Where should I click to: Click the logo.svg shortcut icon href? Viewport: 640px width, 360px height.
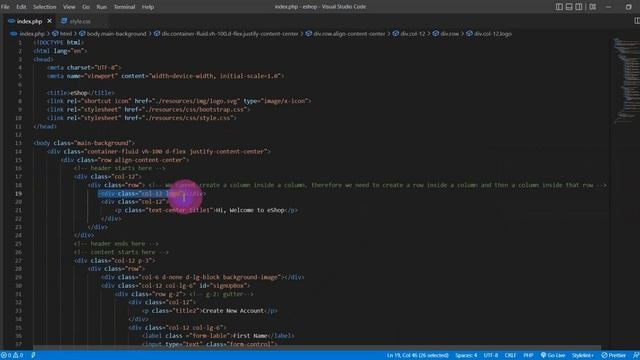click(x=187, y=101)
